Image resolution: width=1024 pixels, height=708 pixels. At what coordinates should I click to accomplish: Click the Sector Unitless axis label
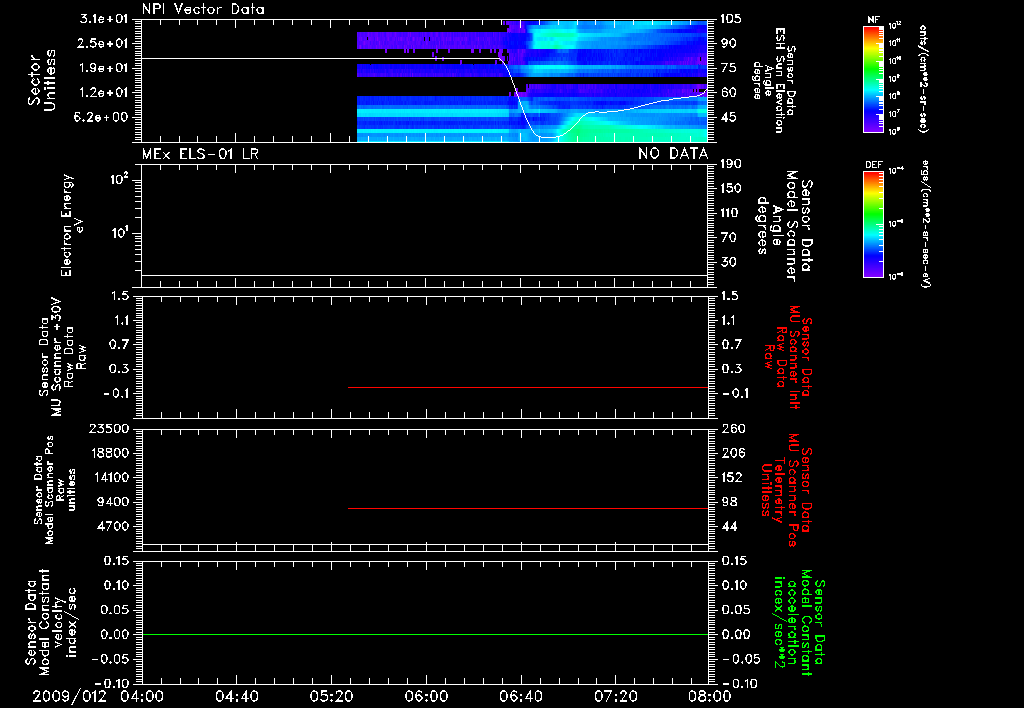click(42, 80)
